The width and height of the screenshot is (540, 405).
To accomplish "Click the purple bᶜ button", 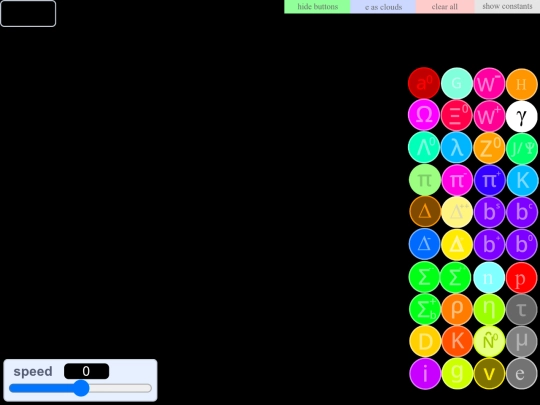I will [522, 212].
